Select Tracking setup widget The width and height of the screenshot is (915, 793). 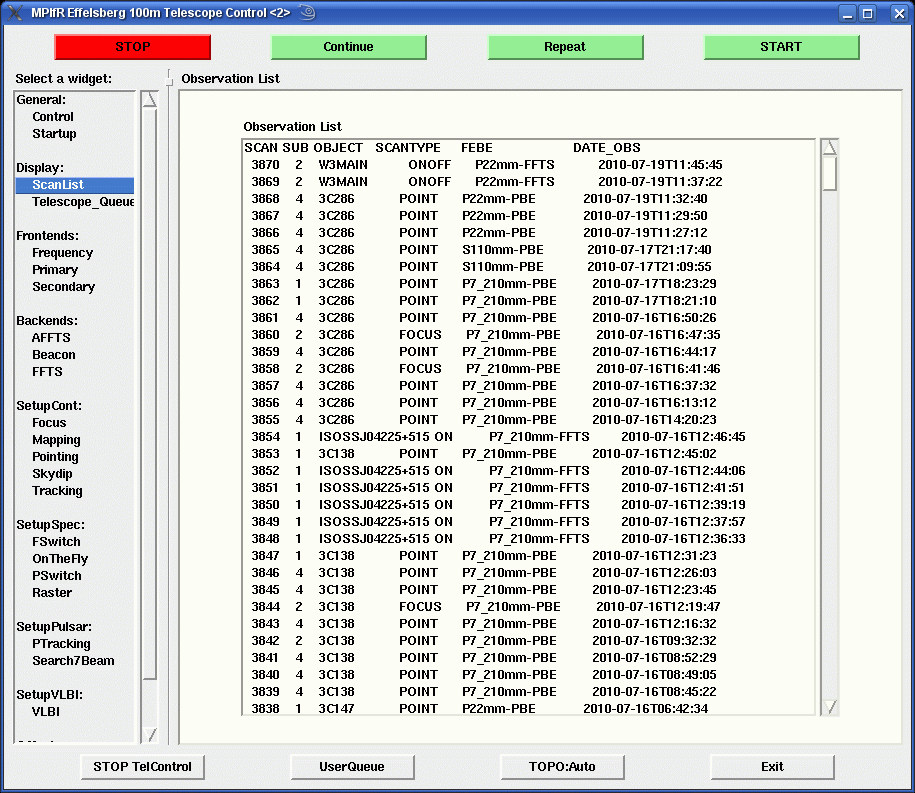tap(57, 490)
